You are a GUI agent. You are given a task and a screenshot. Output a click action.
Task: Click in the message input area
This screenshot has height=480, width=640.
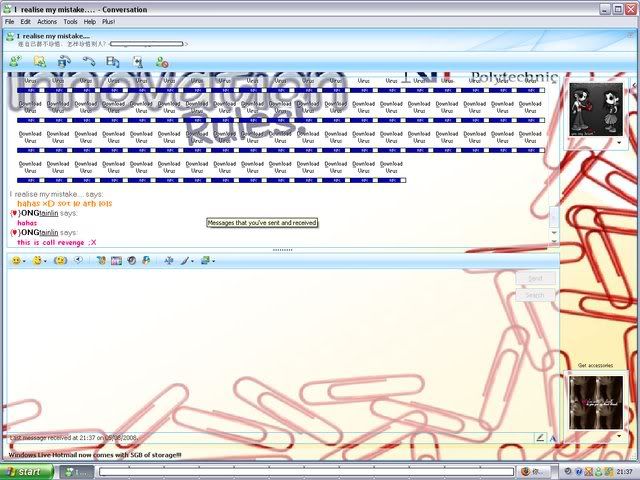coord(260,349)
